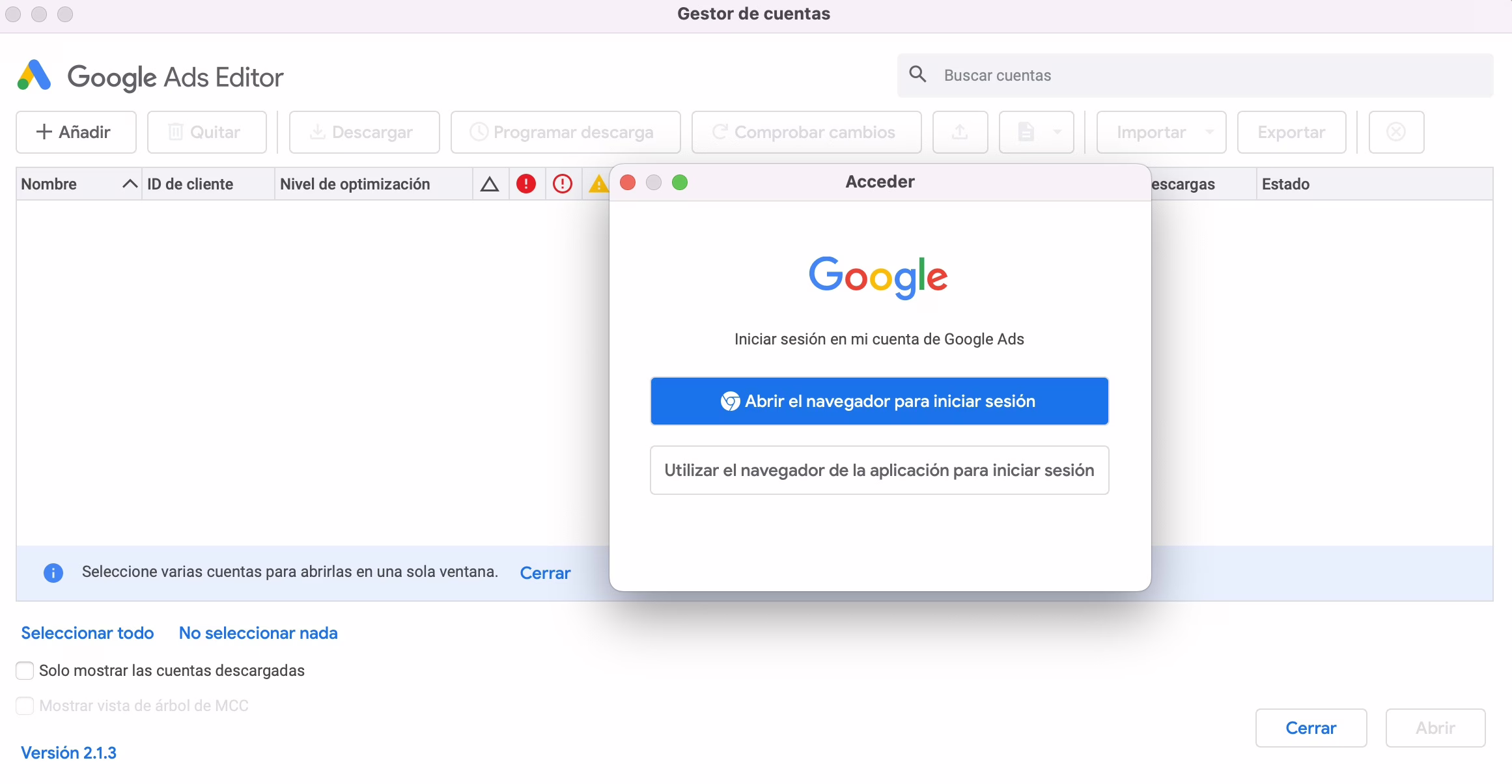Click the outlined triangle column header icon
The image size is (1512, 784).
pos(490,184)
